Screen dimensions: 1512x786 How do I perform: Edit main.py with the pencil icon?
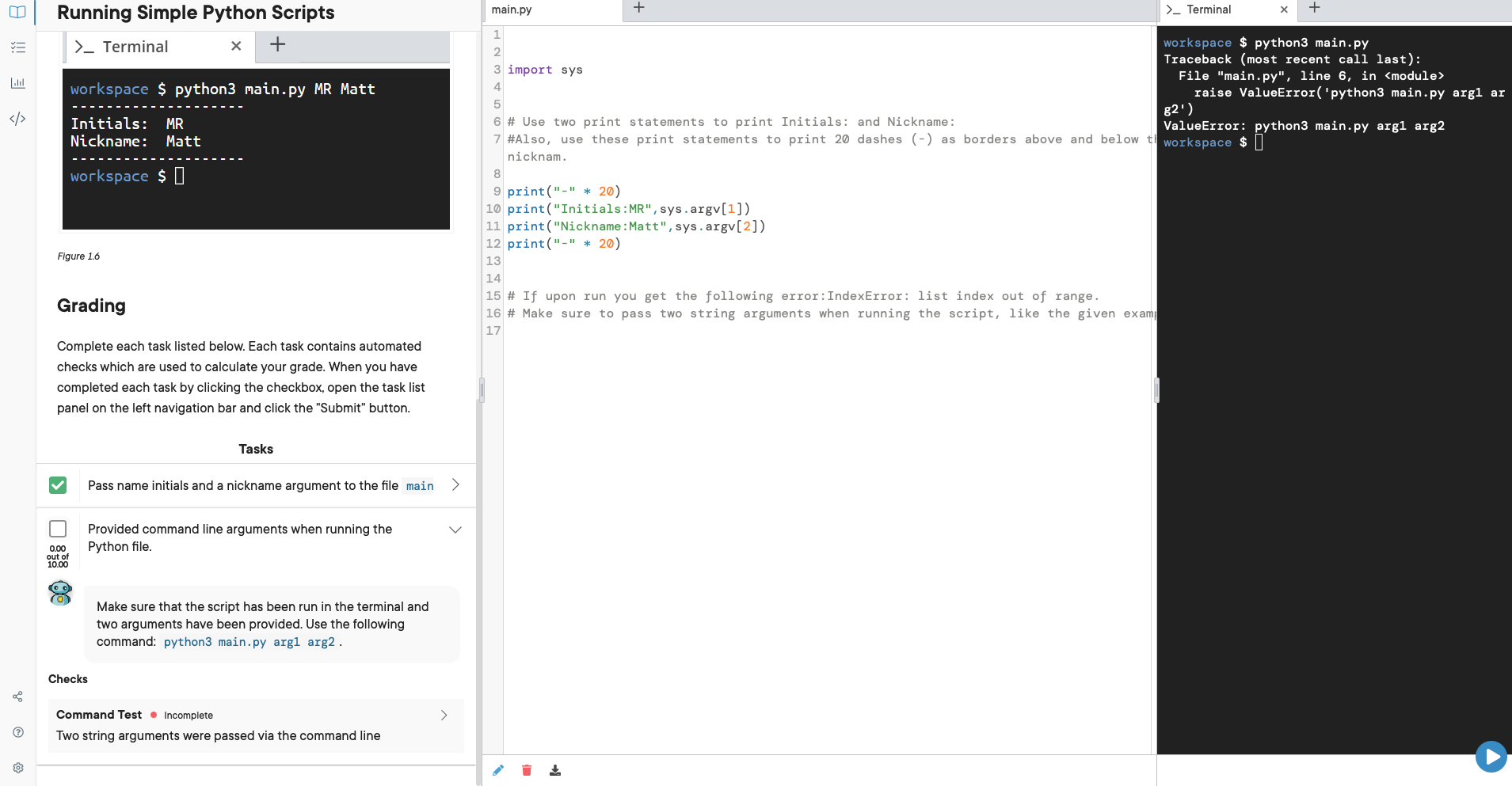tap(498, 769)
